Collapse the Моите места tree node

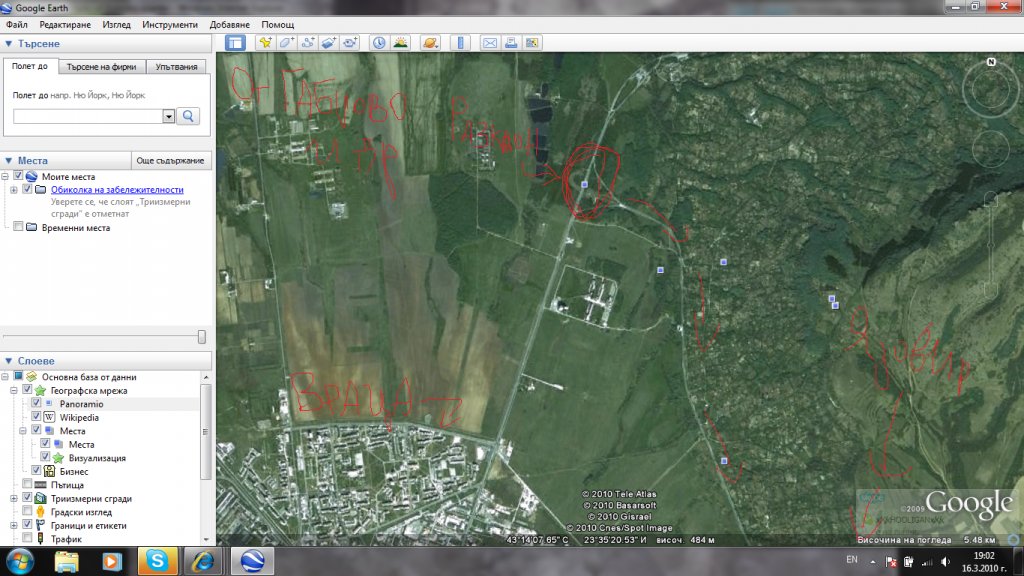(5, 177)
